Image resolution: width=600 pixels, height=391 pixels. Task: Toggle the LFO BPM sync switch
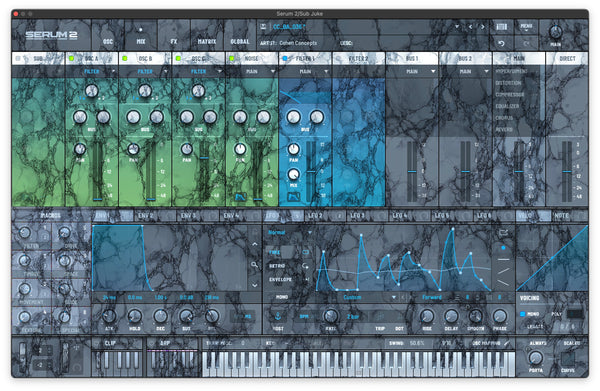(x=304, y=316)
